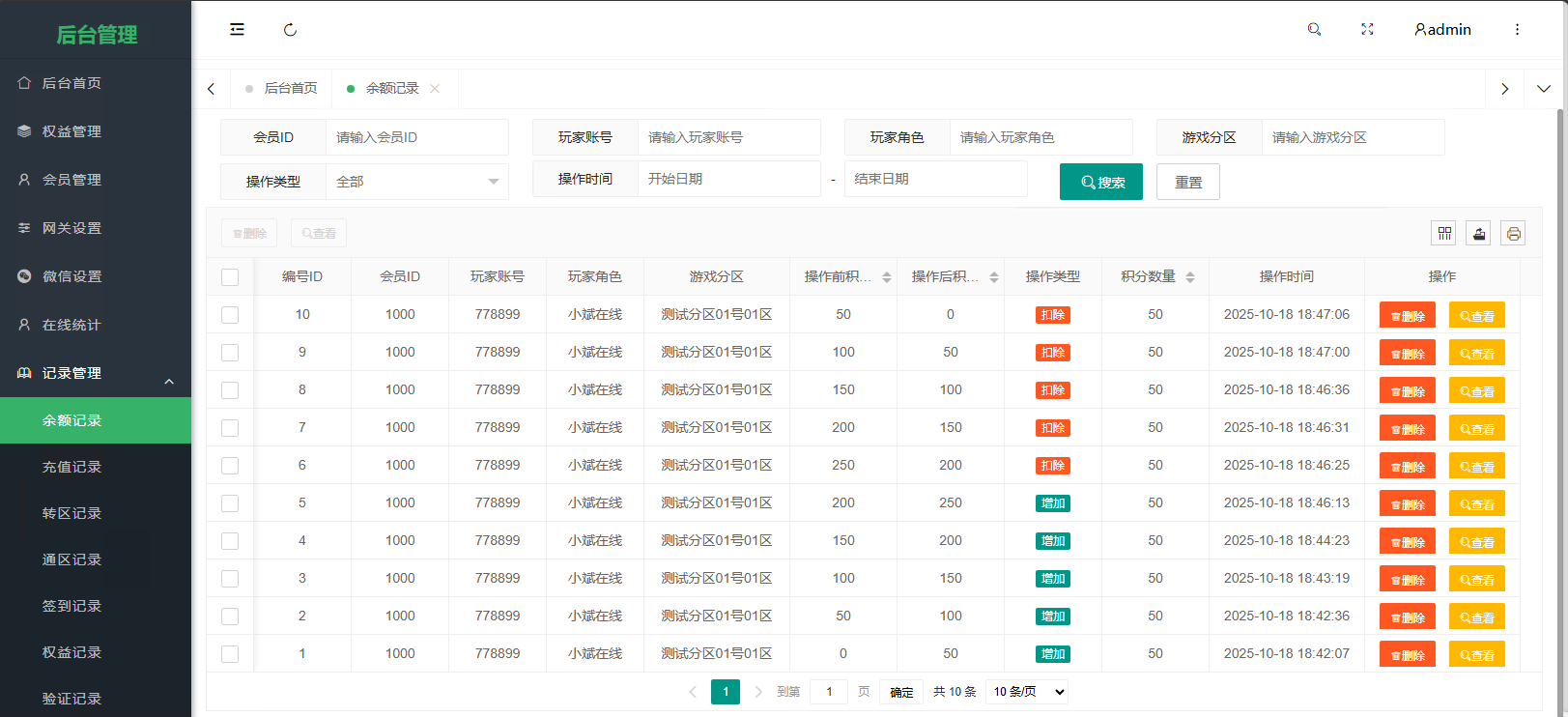The width and height of the screenshot is (1568, 717).
Task: Check the row with 编号ID 1
Action: 230,654
